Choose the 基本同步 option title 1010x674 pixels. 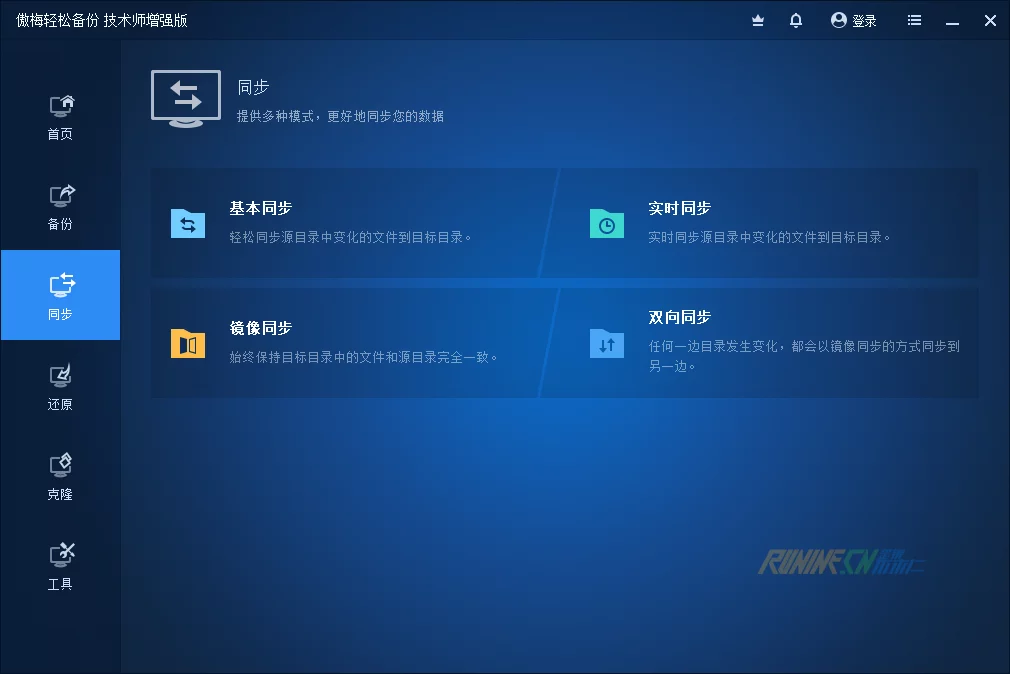pos(260,208)
